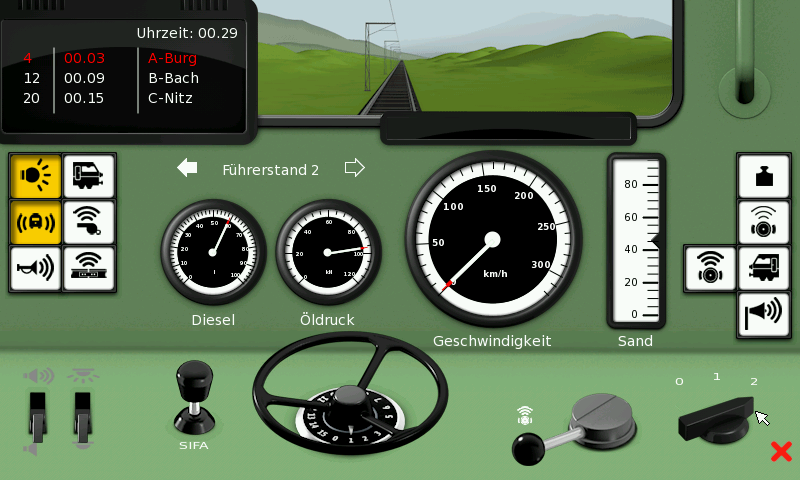
Task: Go to previous Führerstand with left arrow
Action: coord(187,168)
